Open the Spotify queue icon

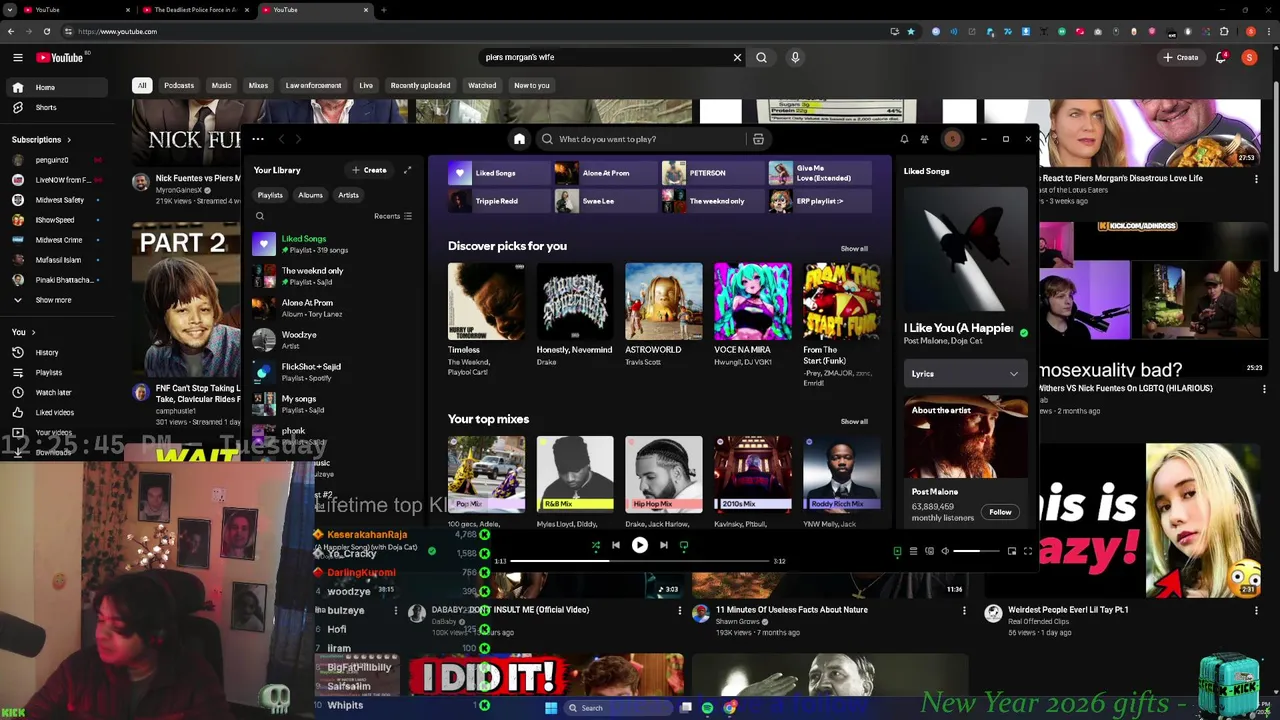click(x=913, y=551)
